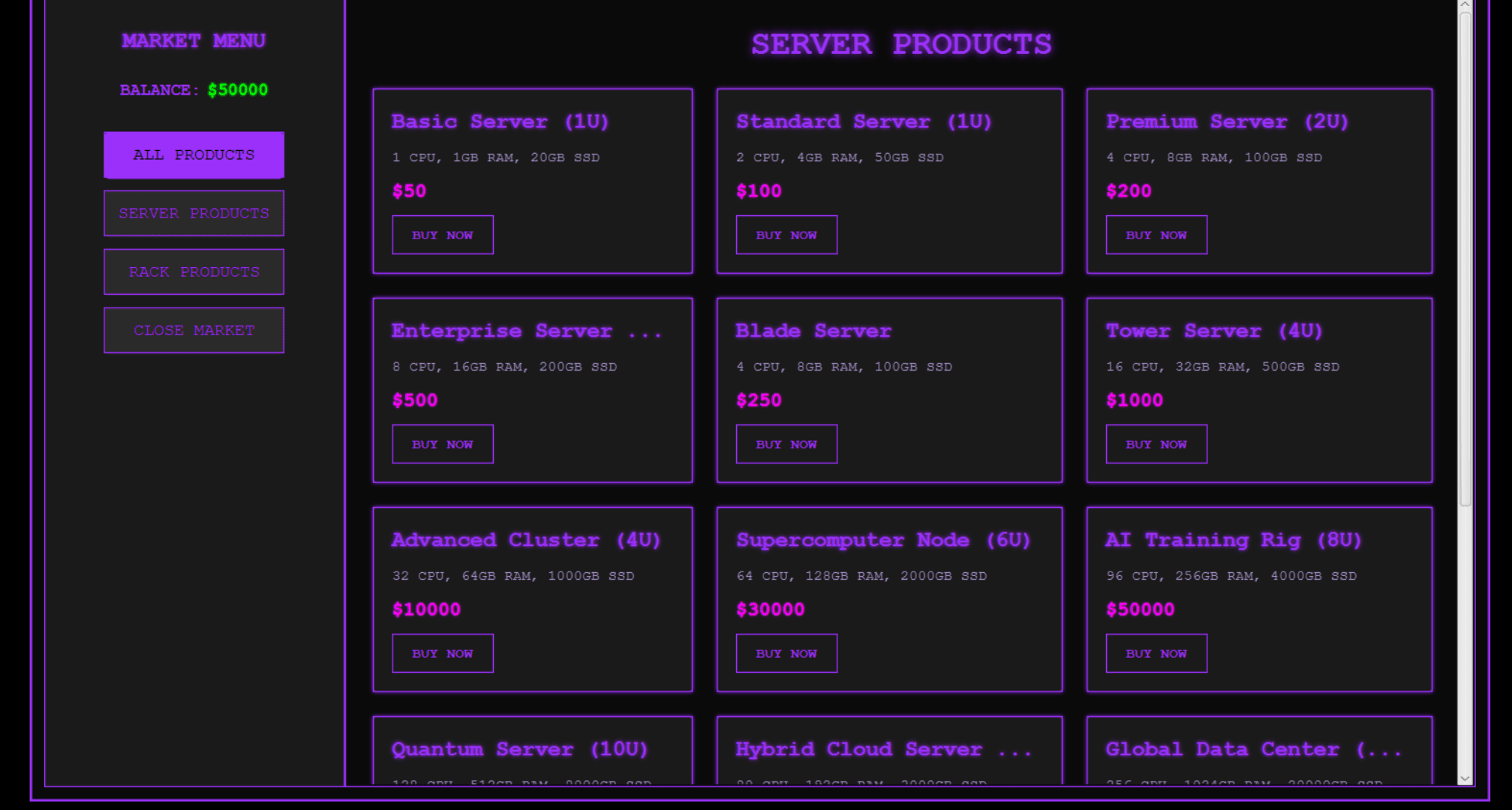
Task: Click the scroll down arrow
Action: (1465, 778)
